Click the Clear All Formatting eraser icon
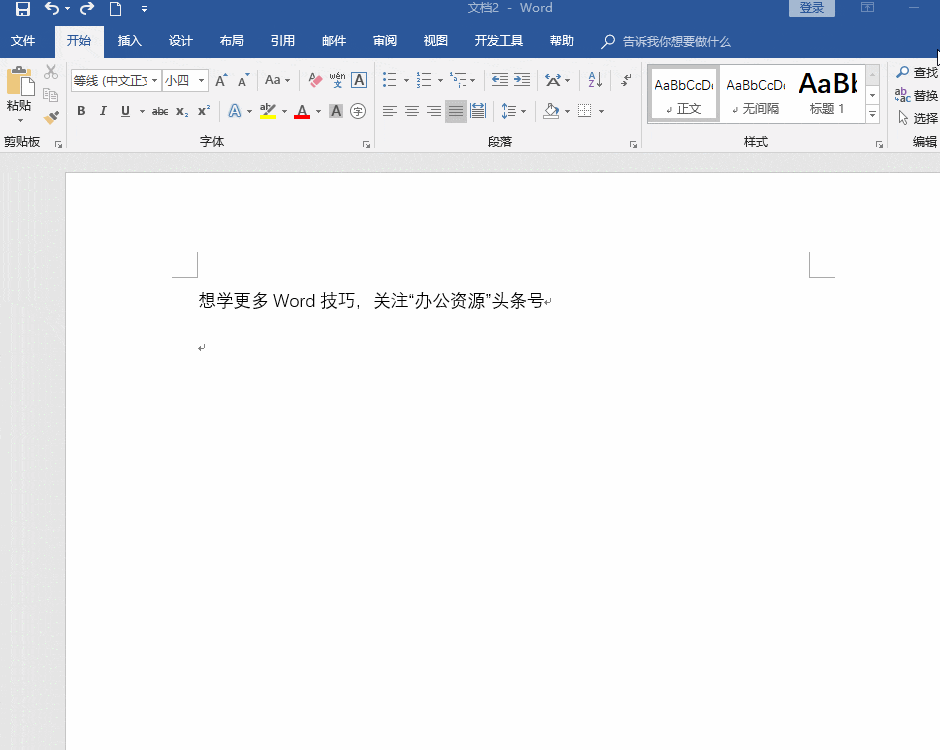 click(x=315, y=80)
